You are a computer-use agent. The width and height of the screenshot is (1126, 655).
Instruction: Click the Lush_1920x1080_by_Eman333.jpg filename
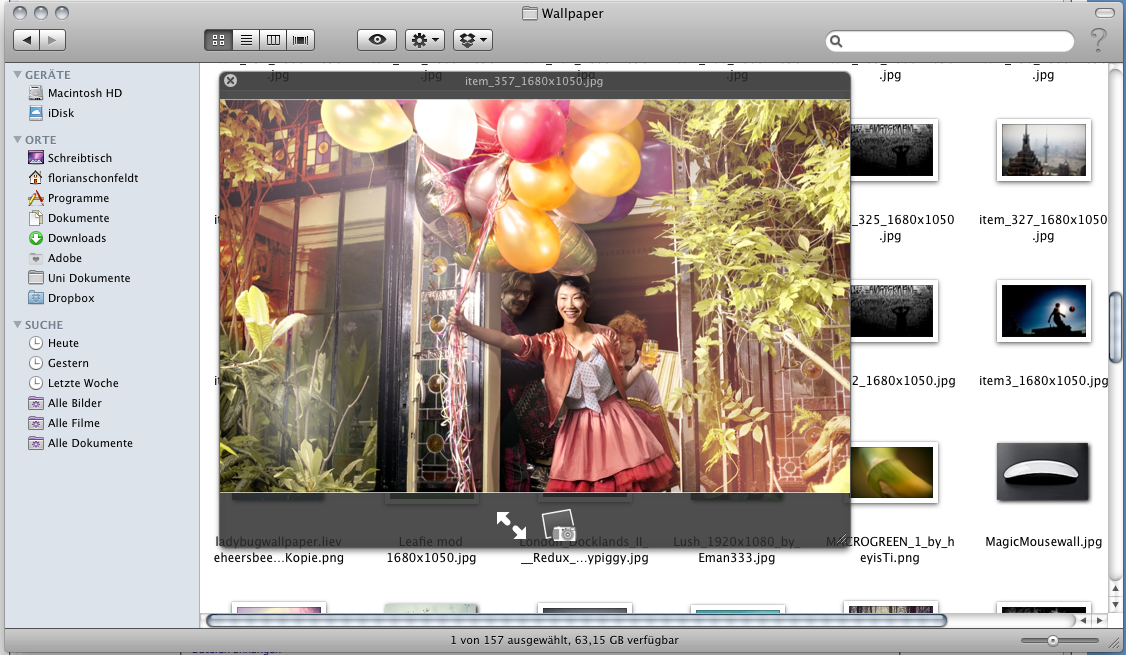point(737,549)
